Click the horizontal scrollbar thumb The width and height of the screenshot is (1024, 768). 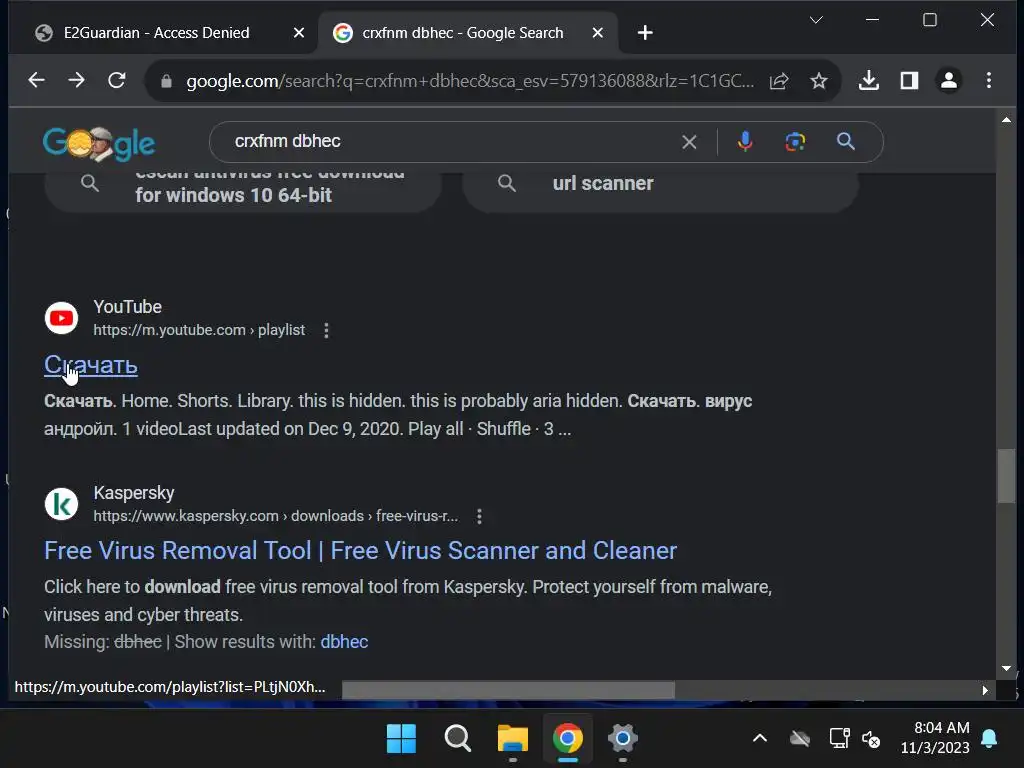click(508, 690)
